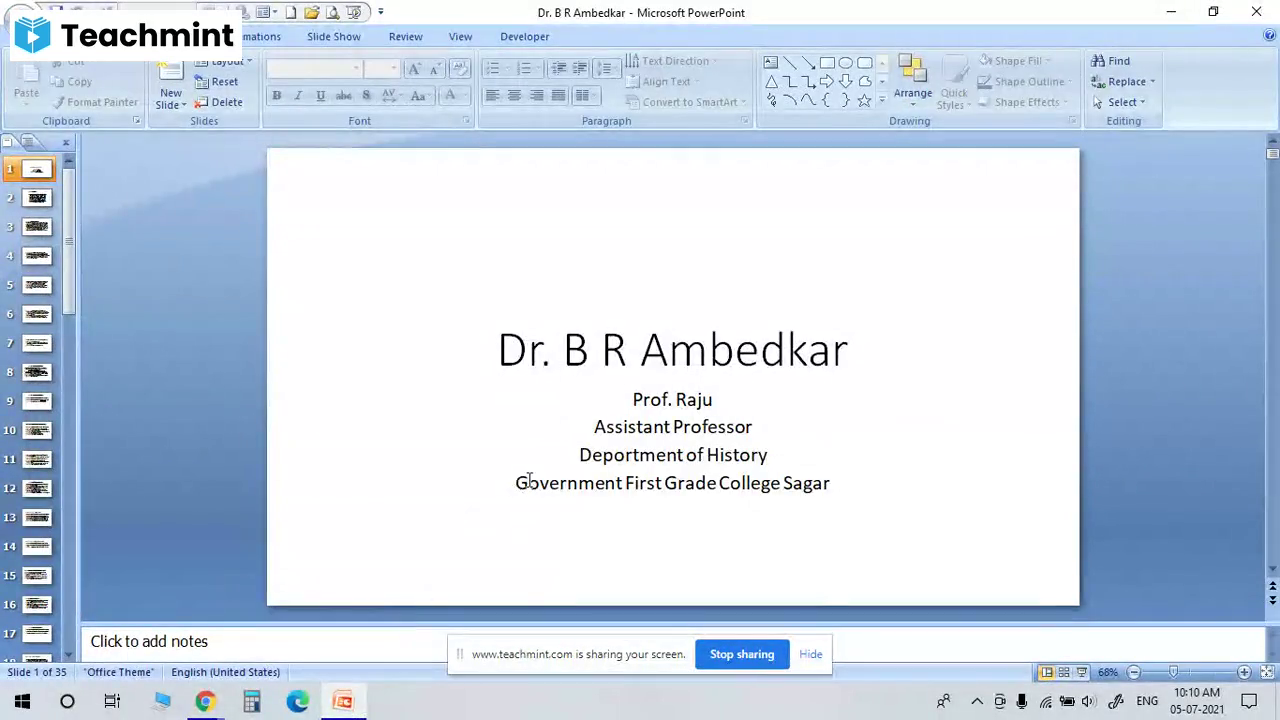Toggle Align Text Left
This screenshot has width=1280, height=720.
[492, 96]
